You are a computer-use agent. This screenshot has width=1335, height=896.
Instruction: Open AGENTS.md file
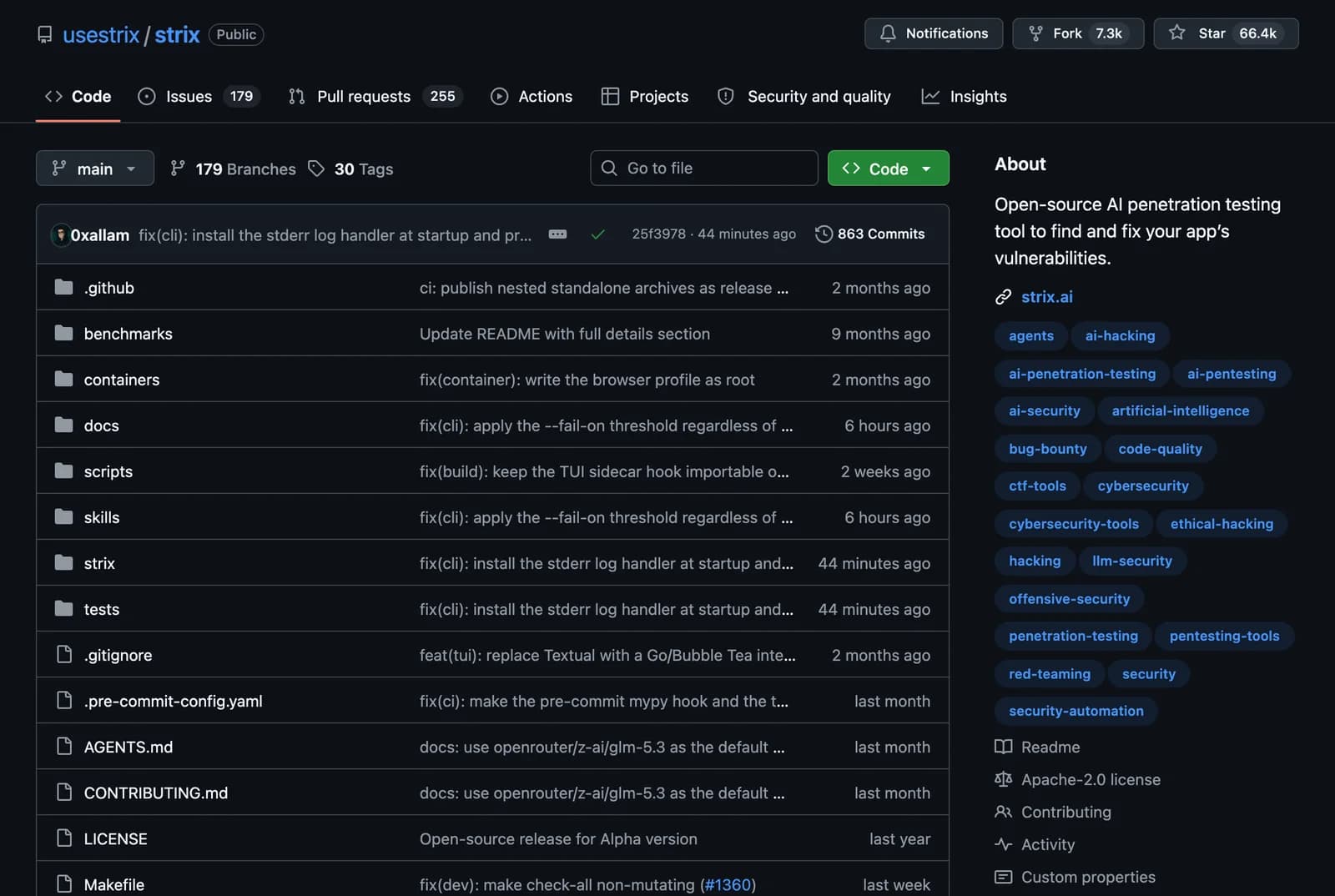[x=128, y=747]
